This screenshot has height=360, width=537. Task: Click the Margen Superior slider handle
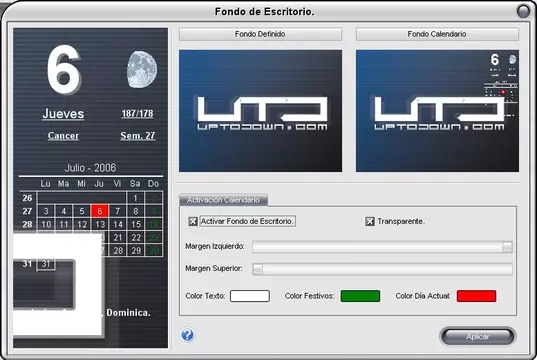coord(258,269)
